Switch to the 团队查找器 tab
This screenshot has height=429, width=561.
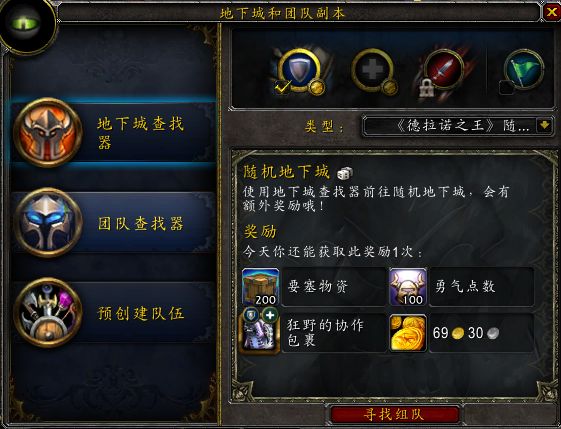point(114,223)
